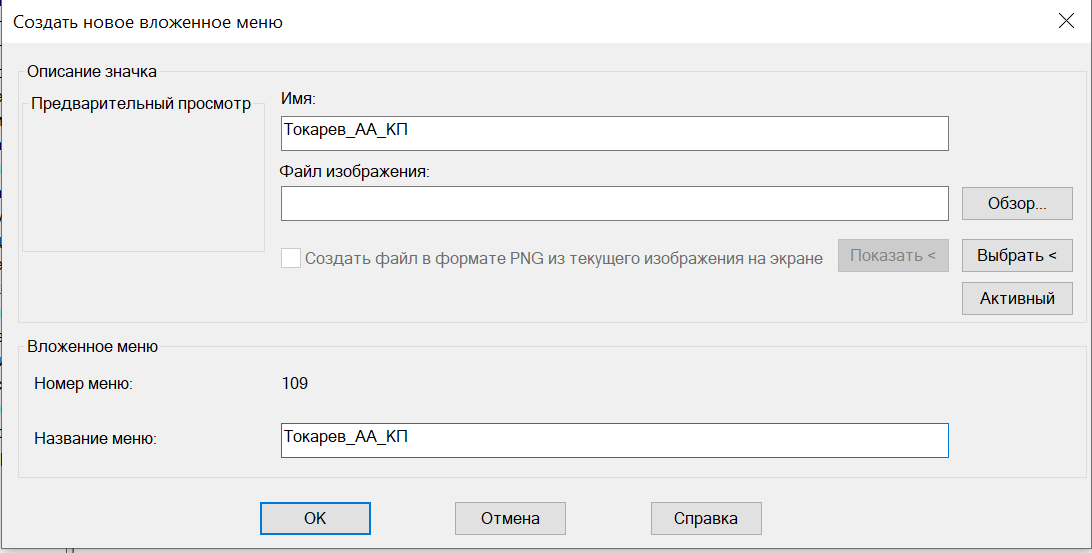Click the Описание значка group heading
This screenshot has height=553, width=1092.
(x=92, y=72)
